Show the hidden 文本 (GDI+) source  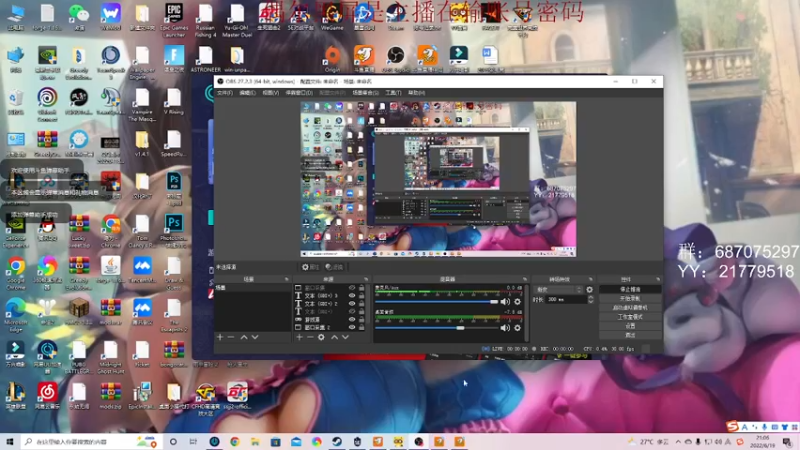352,311
